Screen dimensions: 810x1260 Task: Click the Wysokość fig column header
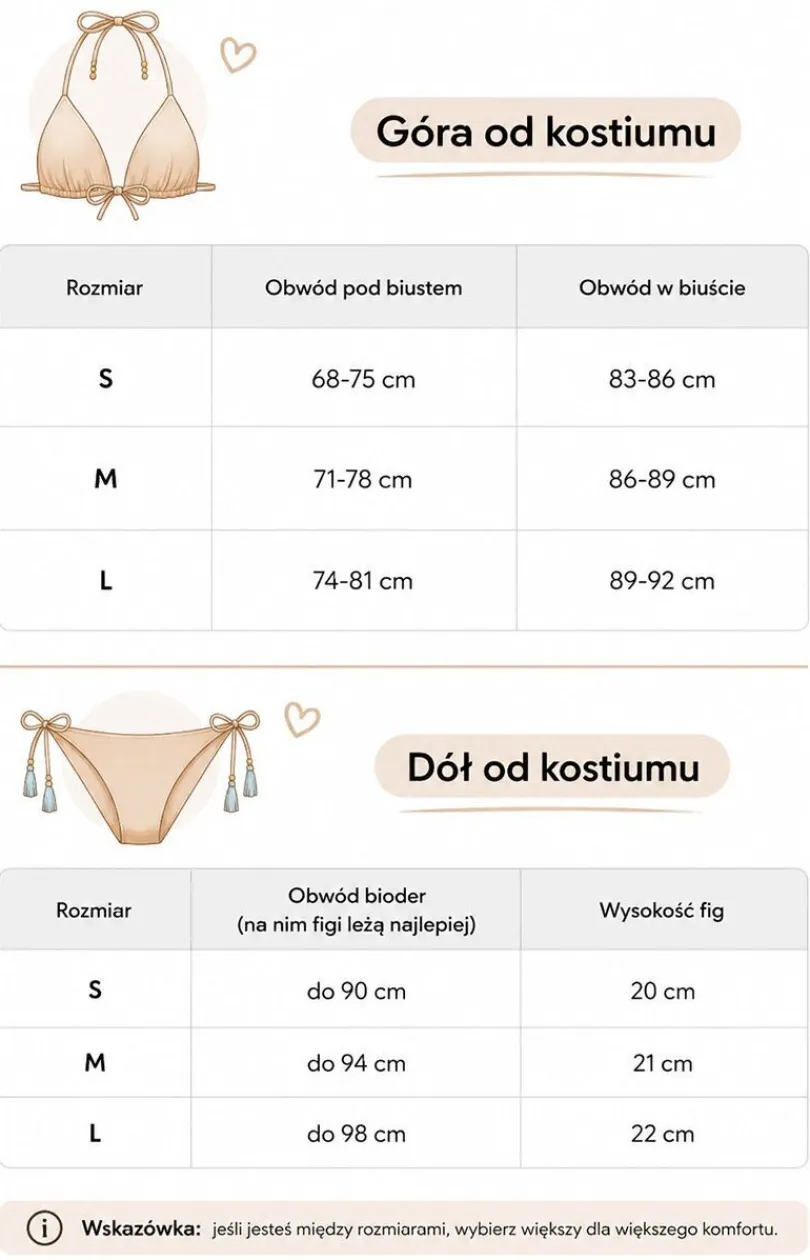click(x=662, y=910)
